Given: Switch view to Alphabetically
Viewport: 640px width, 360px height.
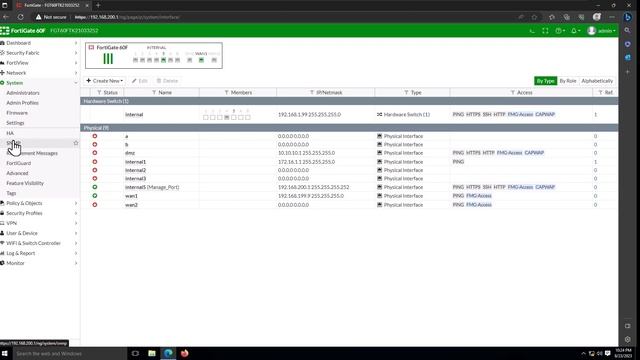Looking at the screenshot, I should click(x=597, y=81).
